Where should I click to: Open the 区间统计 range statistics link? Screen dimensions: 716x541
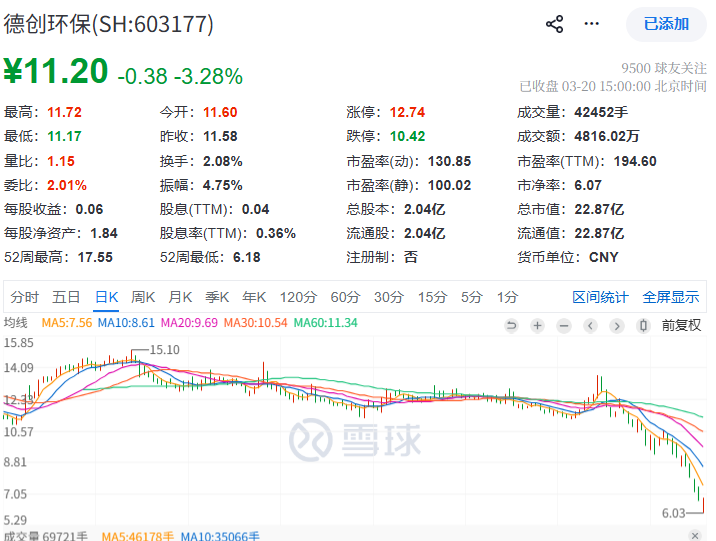(600, 297)
